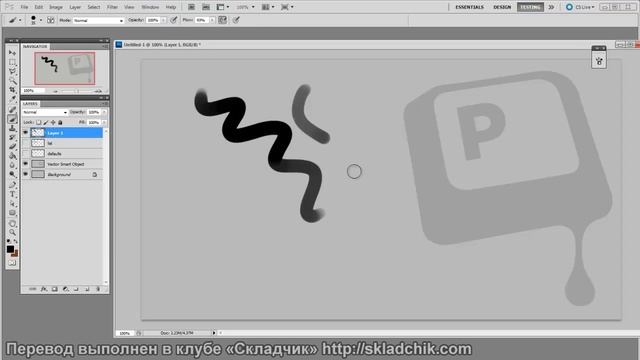The width and height of the screenshot is (640, 360).
Task: Select the Paint Bucket tool
Action: tap(12, 155)
